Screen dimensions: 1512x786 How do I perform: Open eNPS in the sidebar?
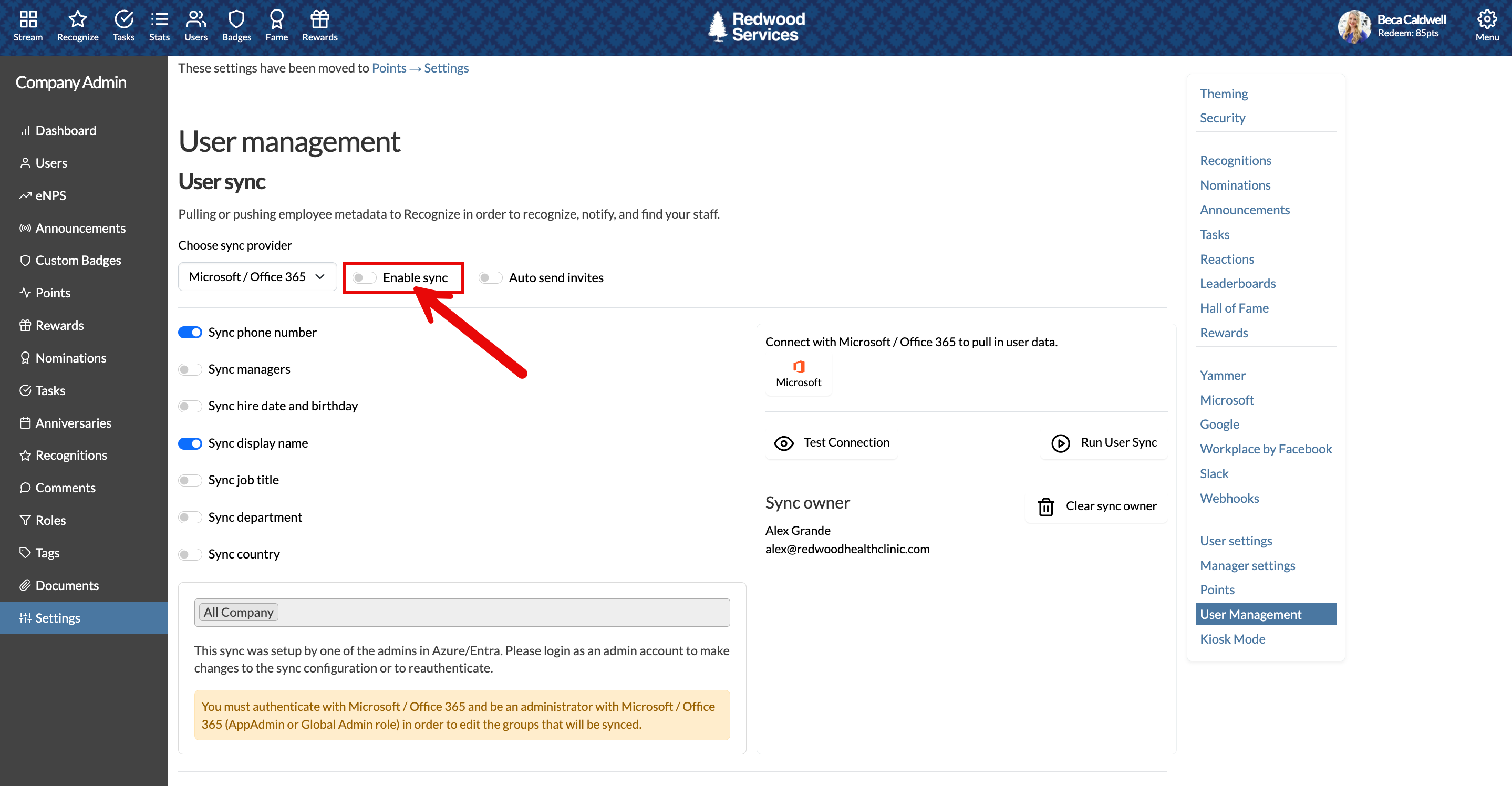pos(50,195)
